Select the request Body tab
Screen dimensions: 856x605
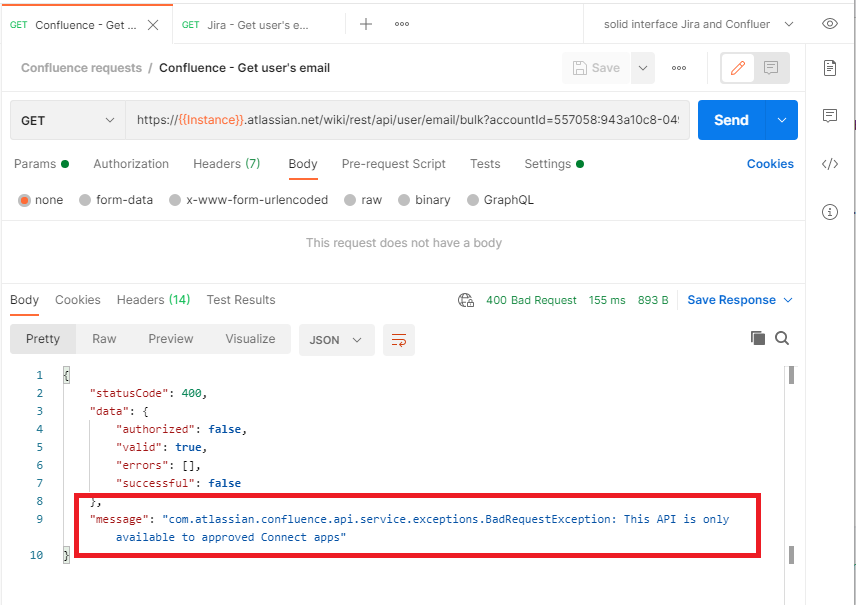click(x=303, y=164)
